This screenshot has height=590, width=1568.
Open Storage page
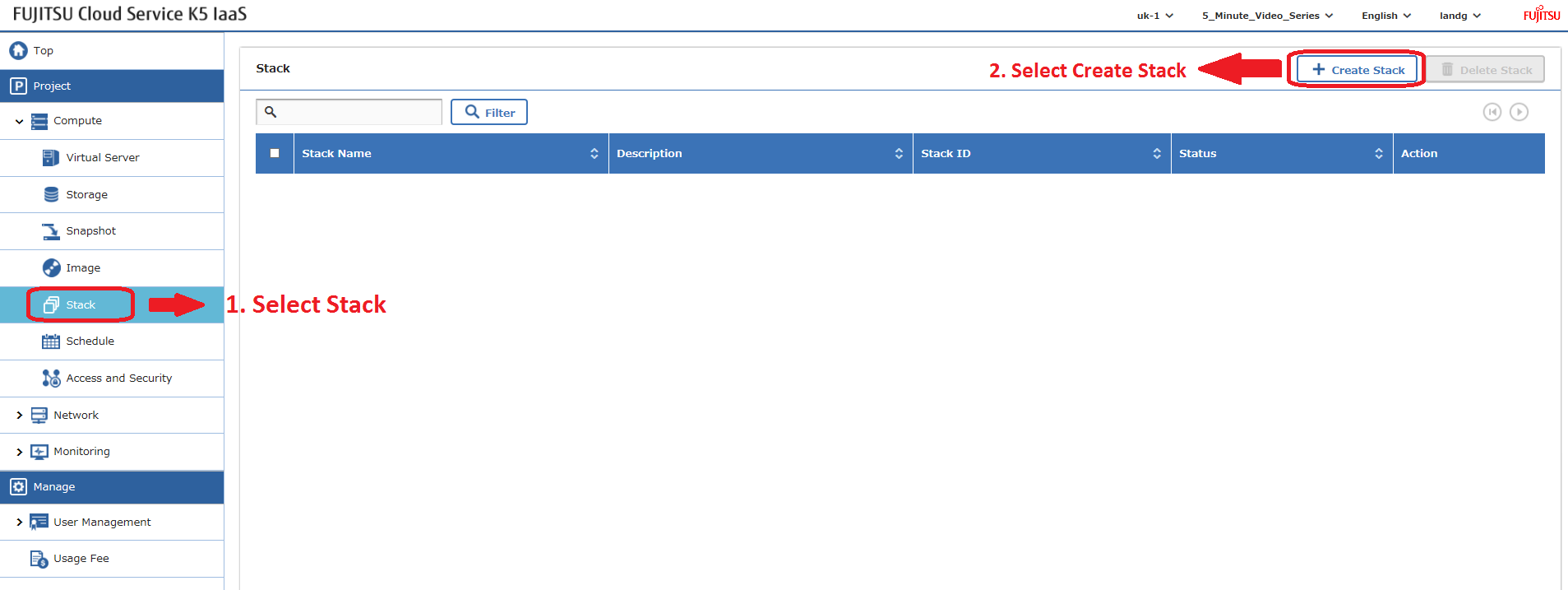(x=112, y=194)
